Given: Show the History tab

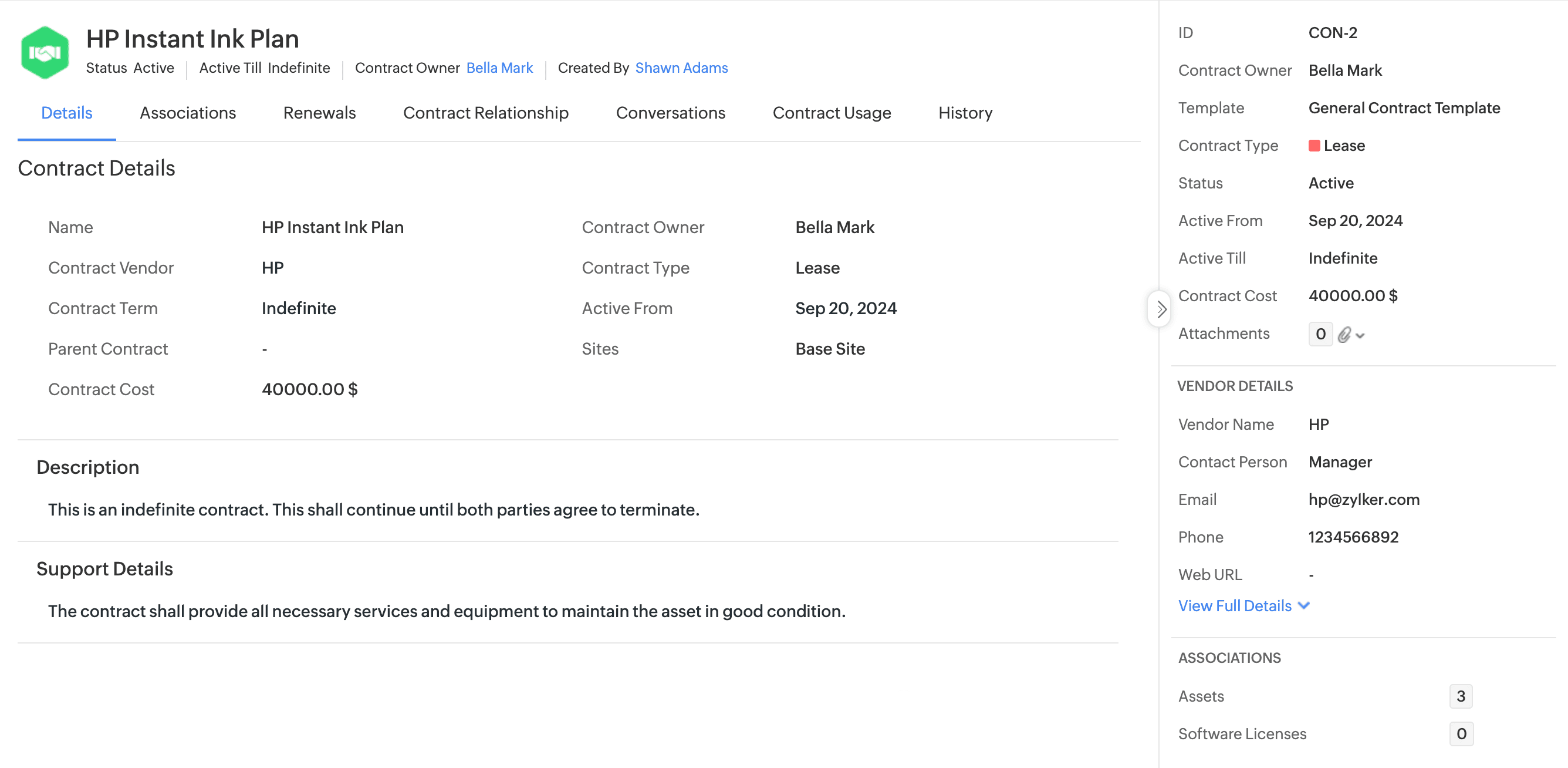Looking at the screenshot, I should point(965,113).
